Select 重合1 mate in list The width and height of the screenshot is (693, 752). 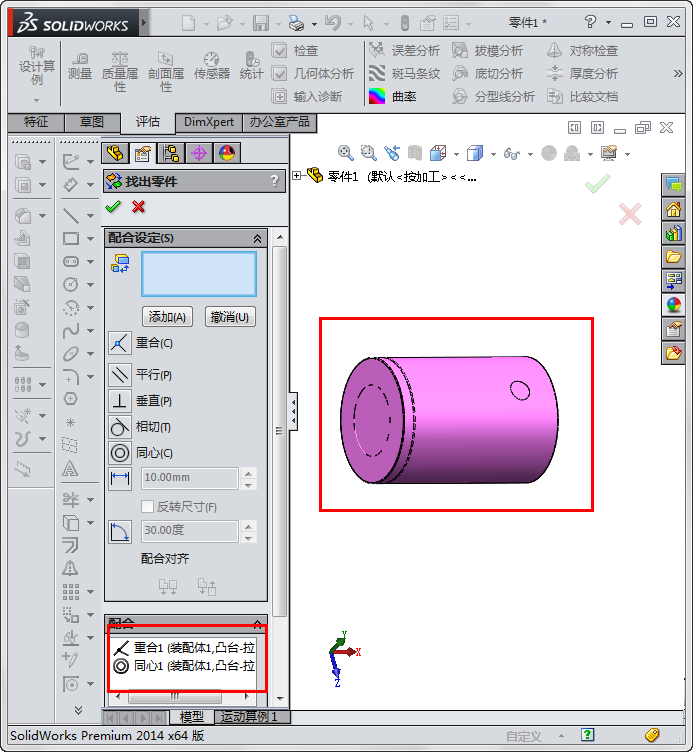[x=184, y=648]
